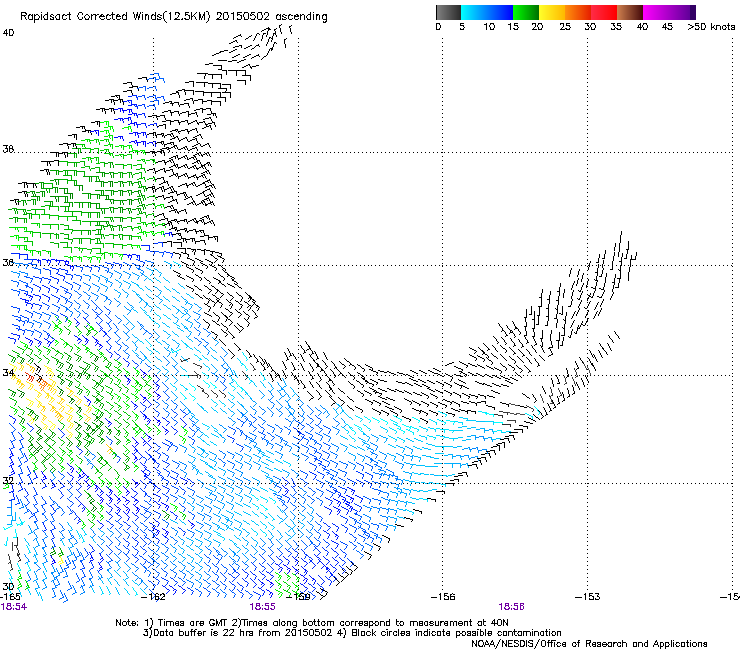Click the orange 25-30 knots legend segment

pos(578,12)
